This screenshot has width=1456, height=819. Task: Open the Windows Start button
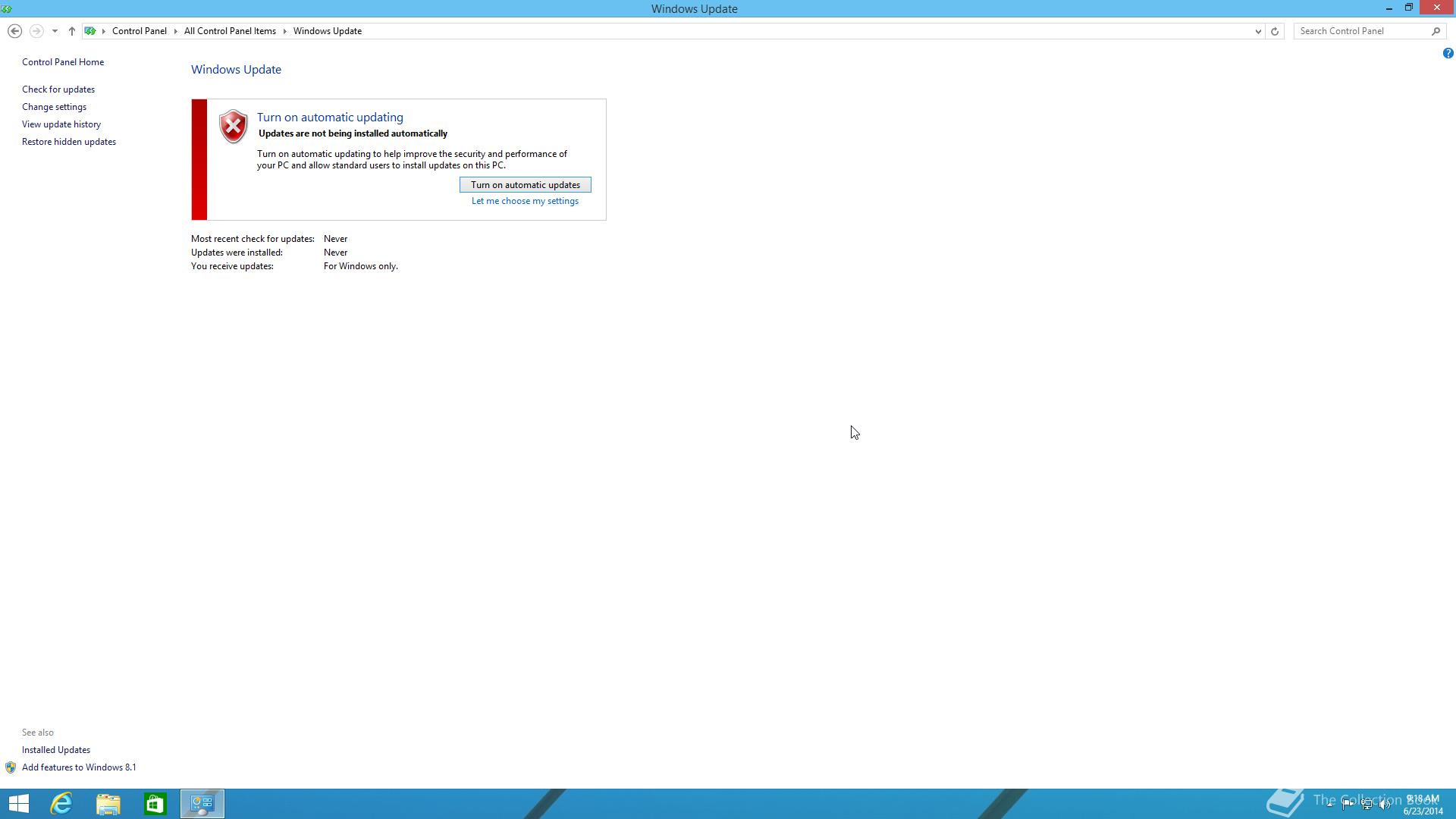18,804
